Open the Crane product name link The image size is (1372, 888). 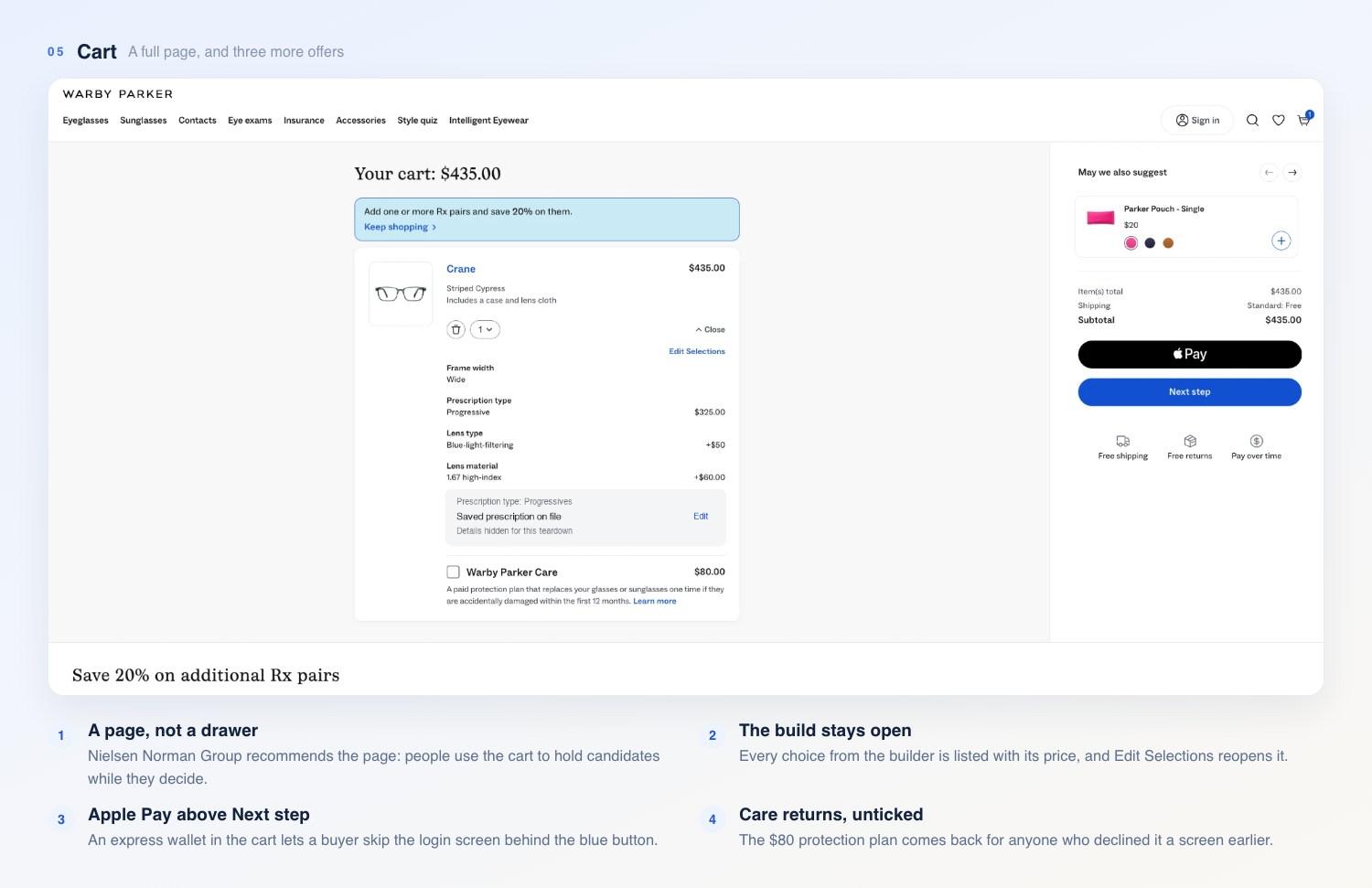(461, 269)
